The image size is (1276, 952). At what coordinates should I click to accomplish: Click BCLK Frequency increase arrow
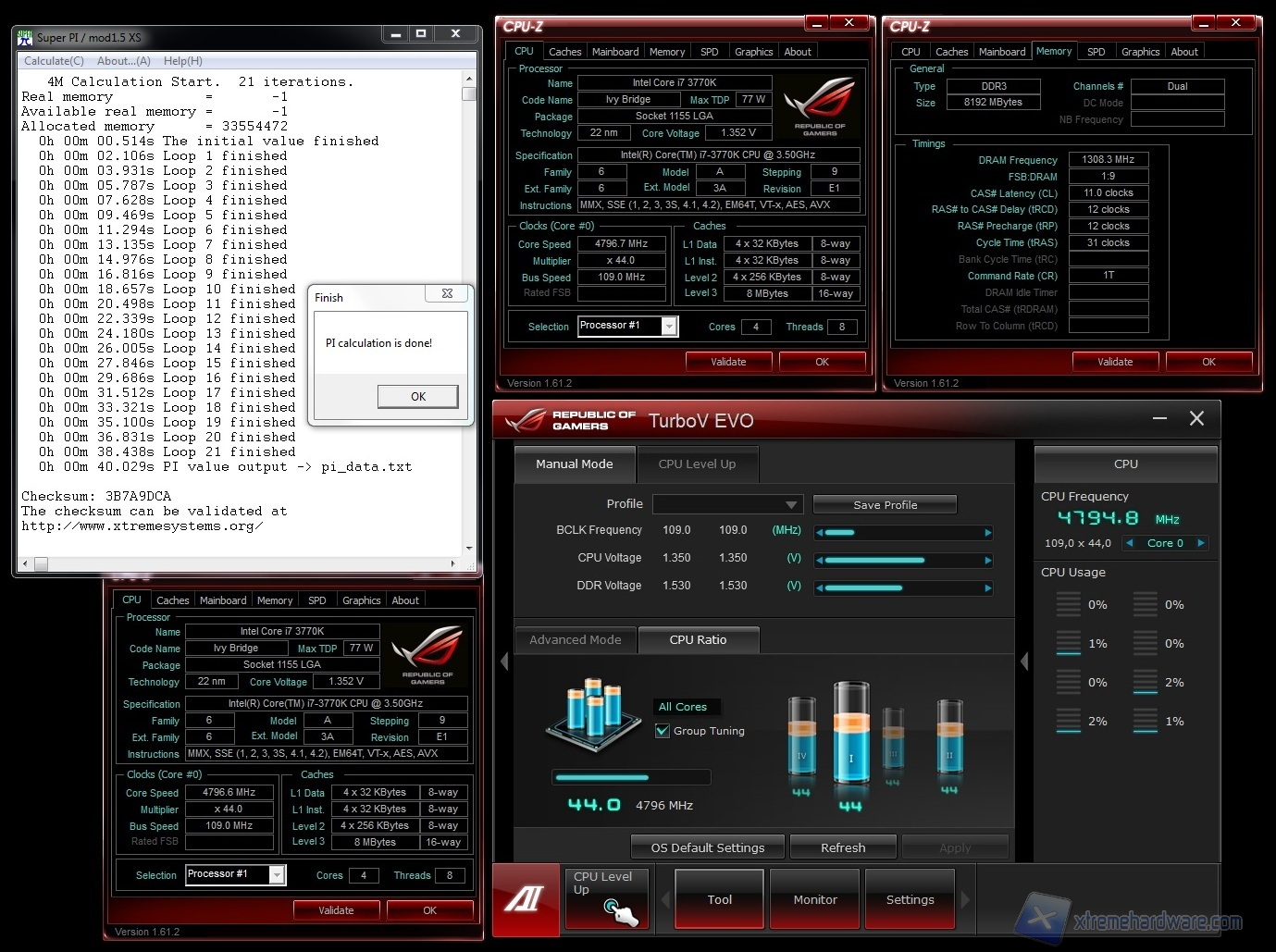coord(987,532)
